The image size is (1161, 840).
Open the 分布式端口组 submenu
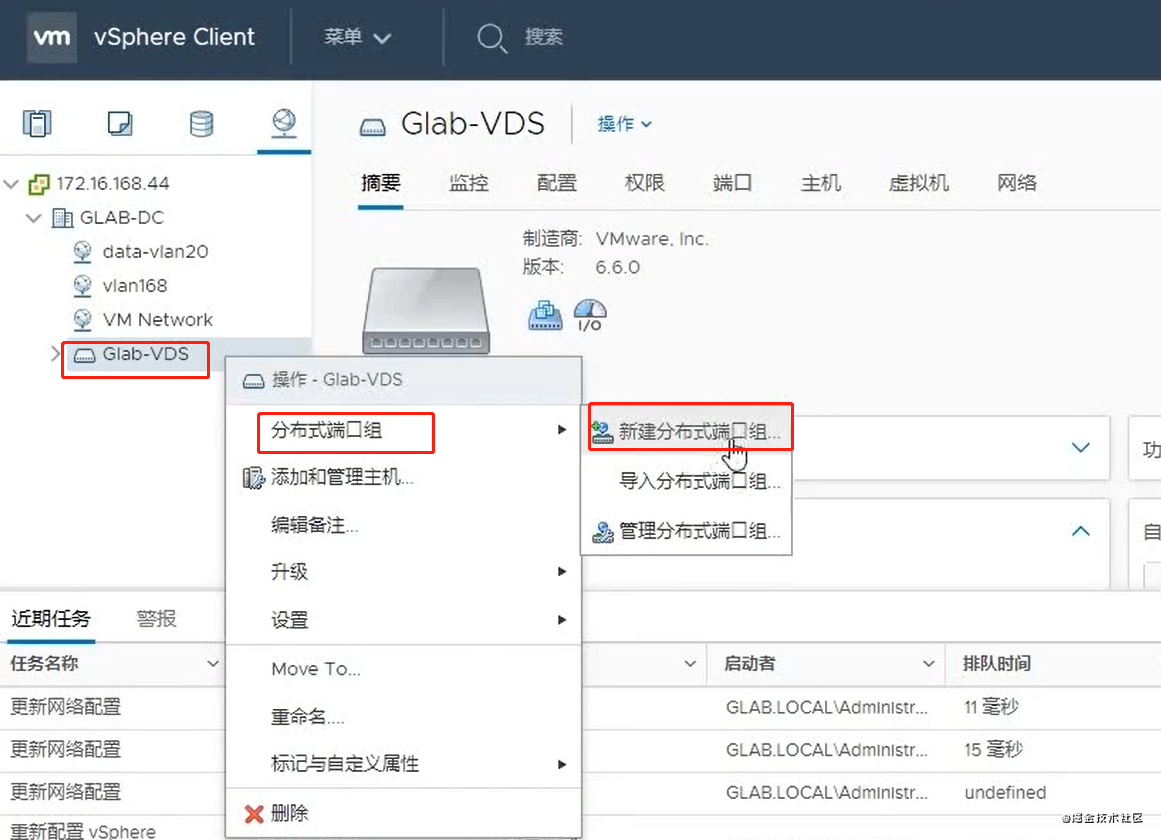[x=404, y=430]
